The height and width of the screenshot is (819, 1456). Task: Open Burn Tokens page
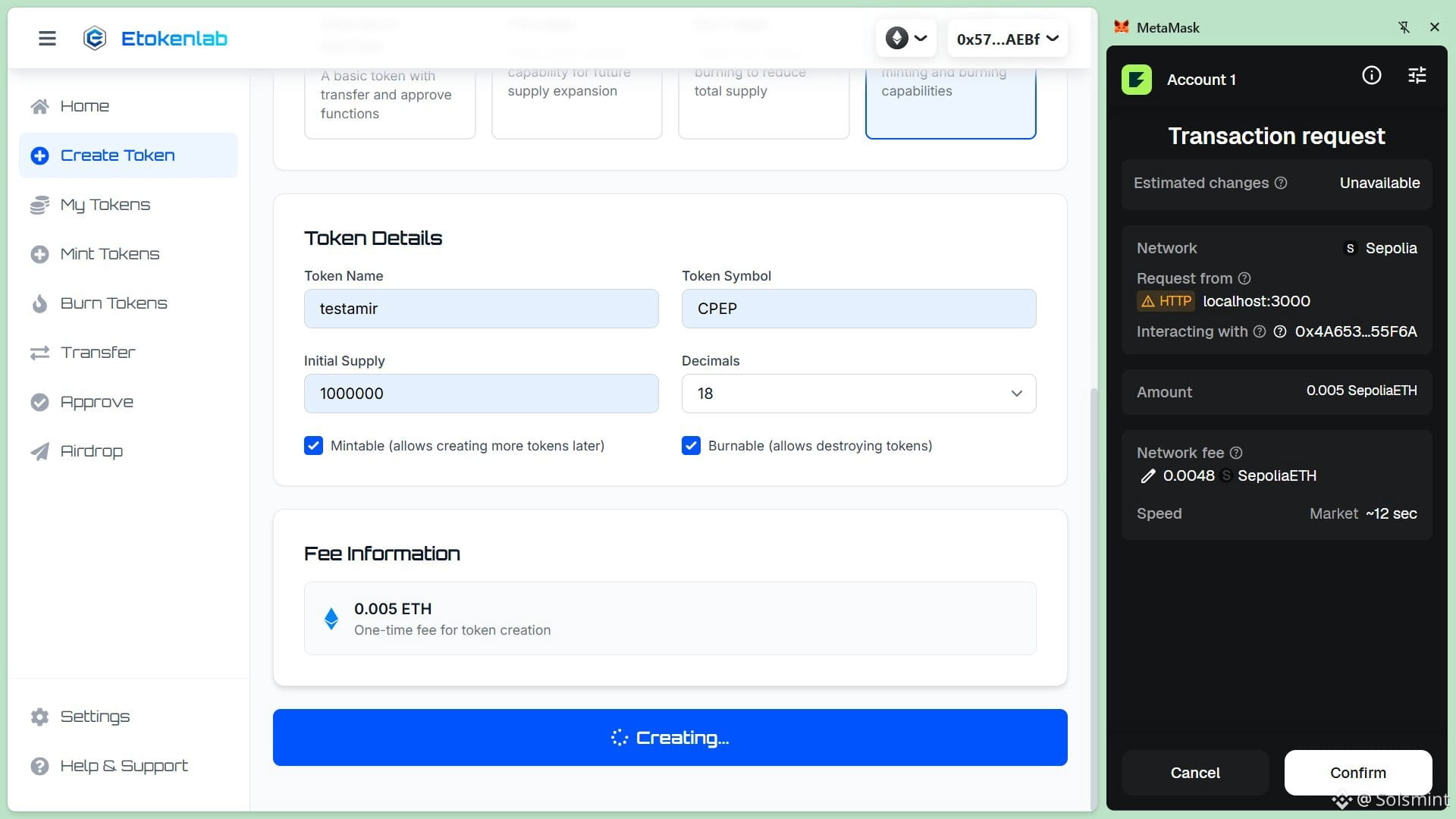click(128, 303)
